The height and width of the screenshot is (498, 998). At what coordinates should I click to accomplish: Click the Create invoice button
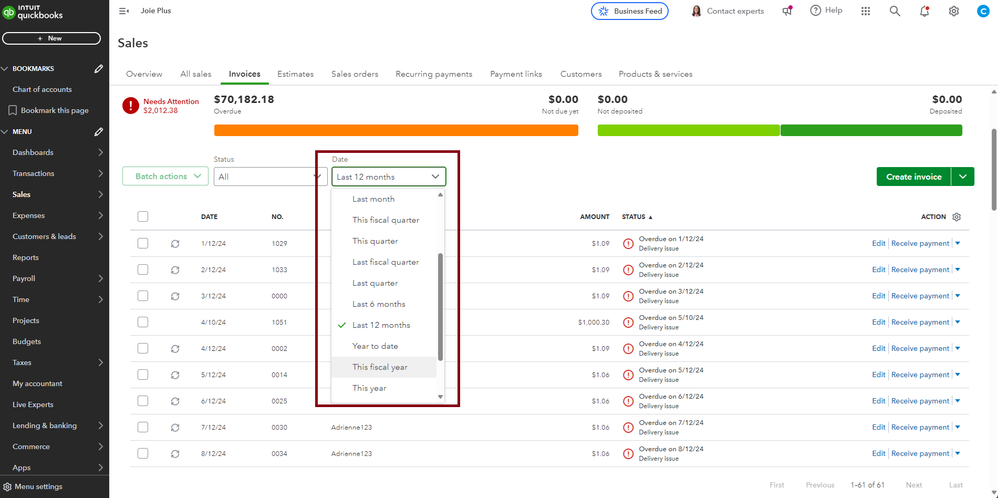click(x=914, y=176)
